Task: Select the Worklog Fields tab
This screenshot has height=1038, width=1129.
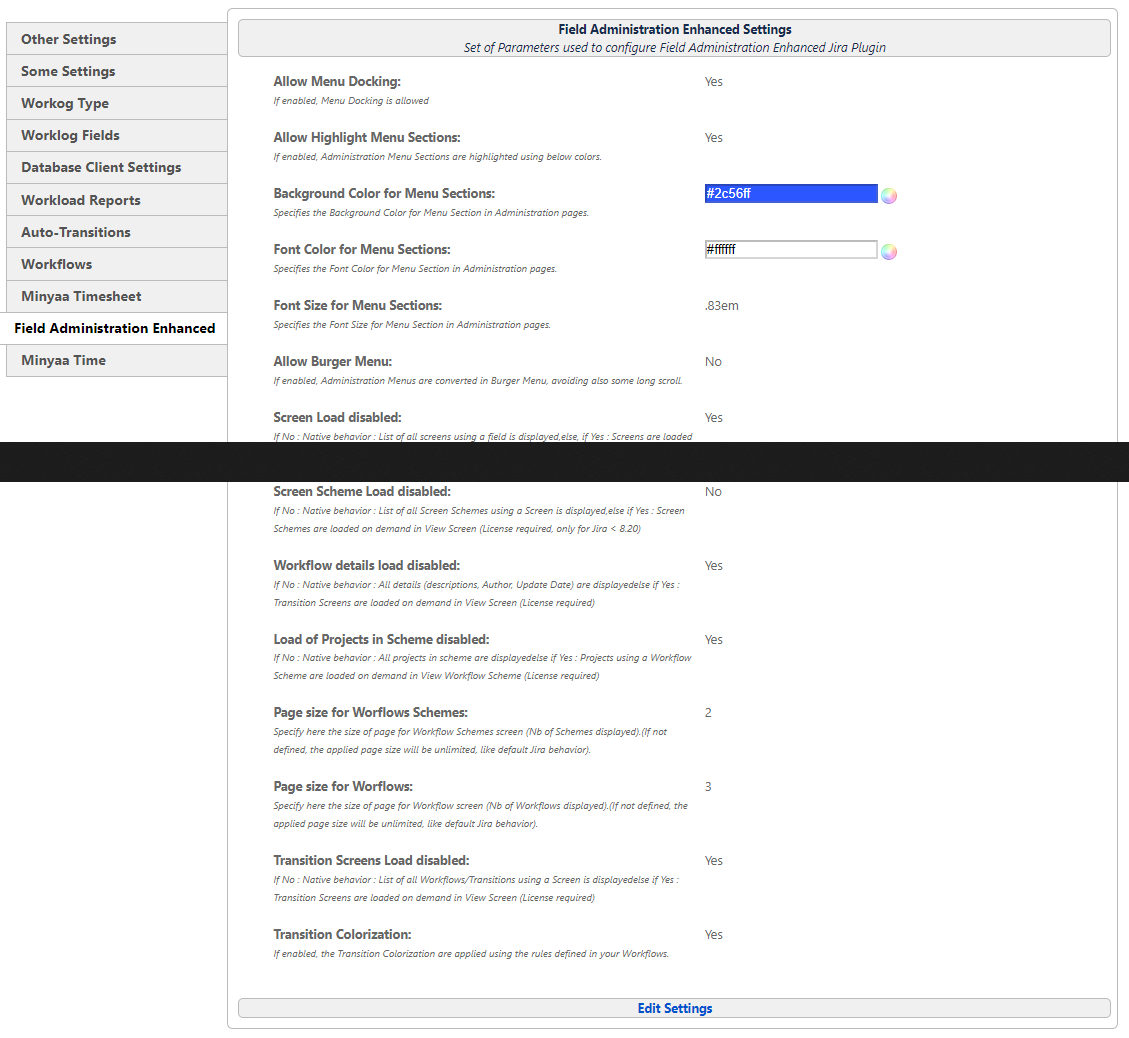Action: (x=117, y=135)
